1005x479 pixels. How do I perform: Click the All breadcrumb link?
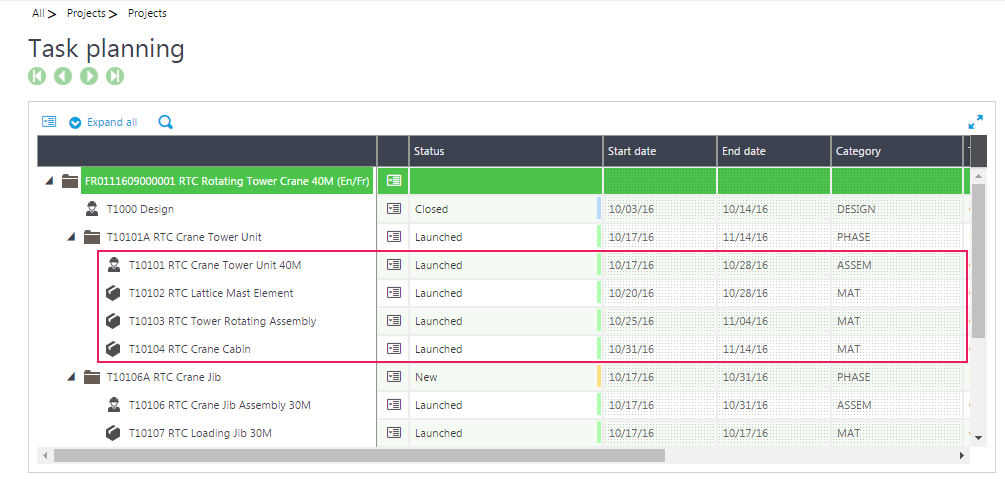[38, 13]
